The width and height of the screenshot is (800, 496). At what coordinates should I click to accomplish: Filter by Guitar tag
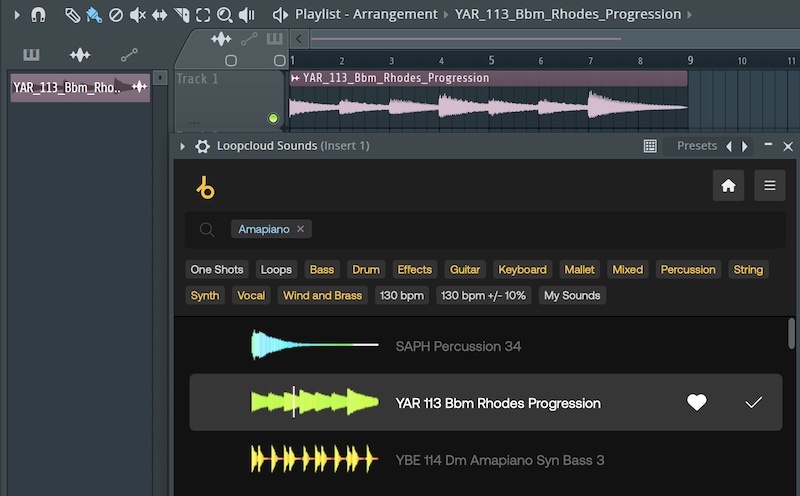click(465, 269)
